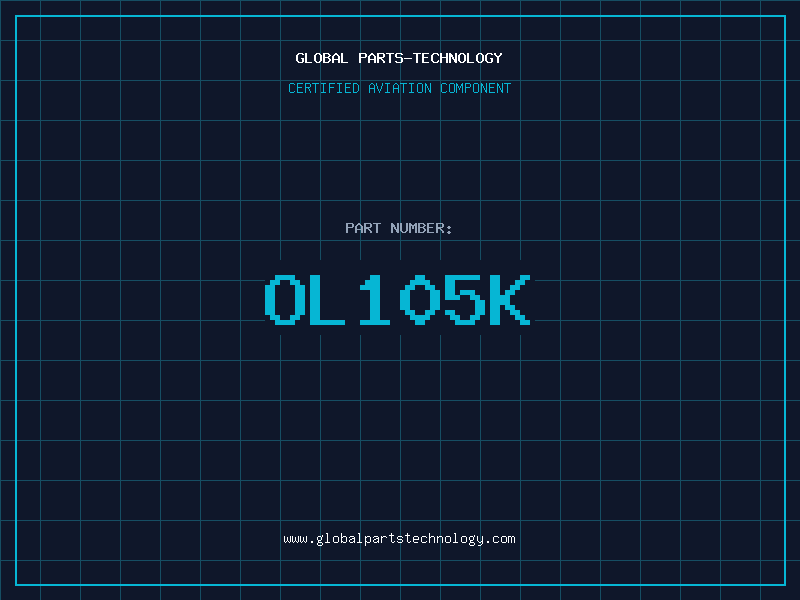Click the GLOBAL PARTS-TECHNOLOGY heading
Image resolution: width=800 pixels, height=600 pixels.
point(399,58)
